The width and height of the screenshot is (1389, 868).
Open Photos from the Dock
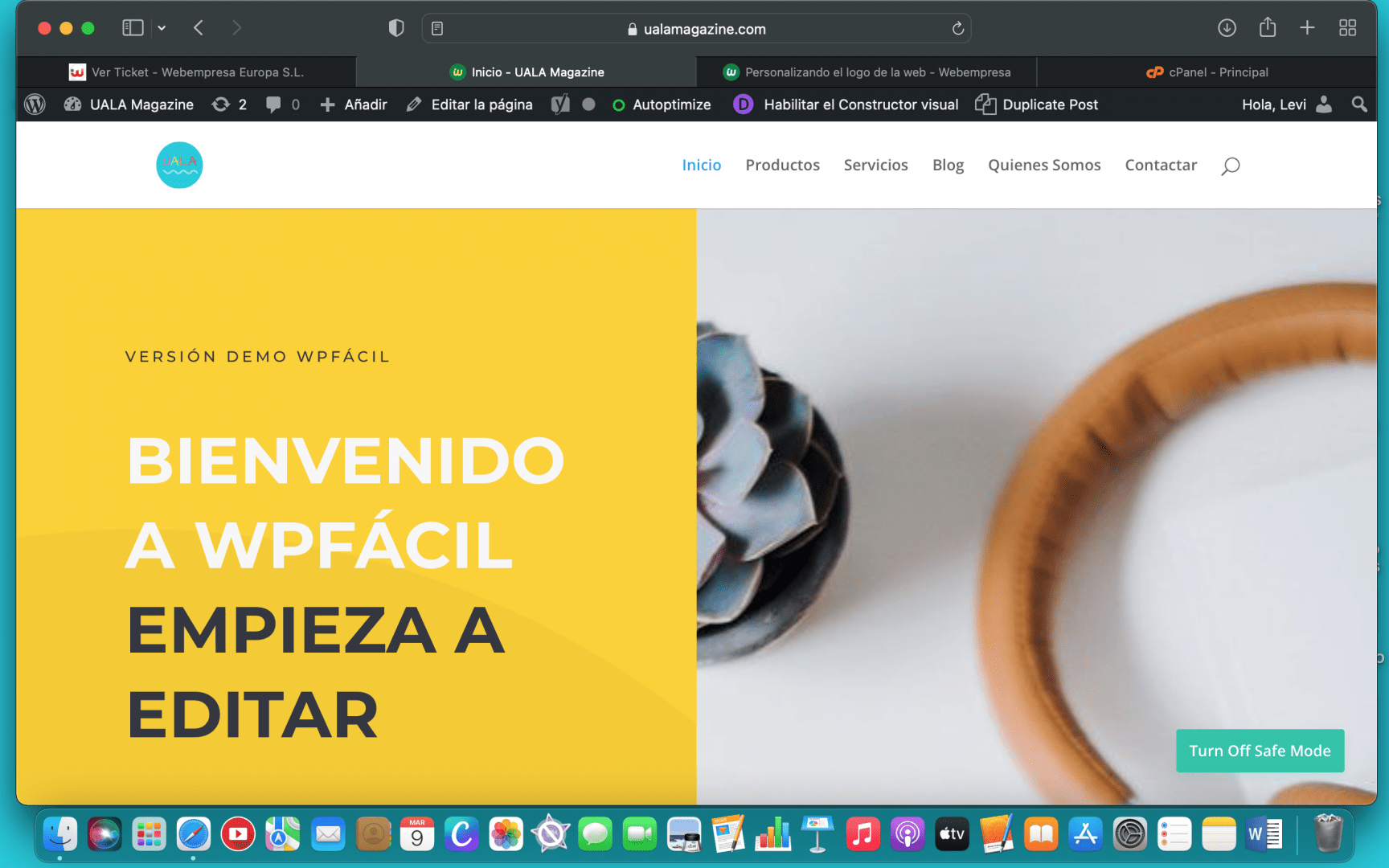[506, 834]
